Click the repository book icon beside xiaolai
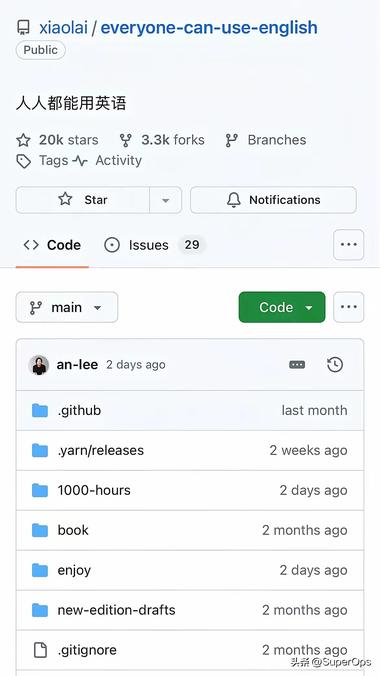Screen dimensions: 380x676 [x=23, y=28]
